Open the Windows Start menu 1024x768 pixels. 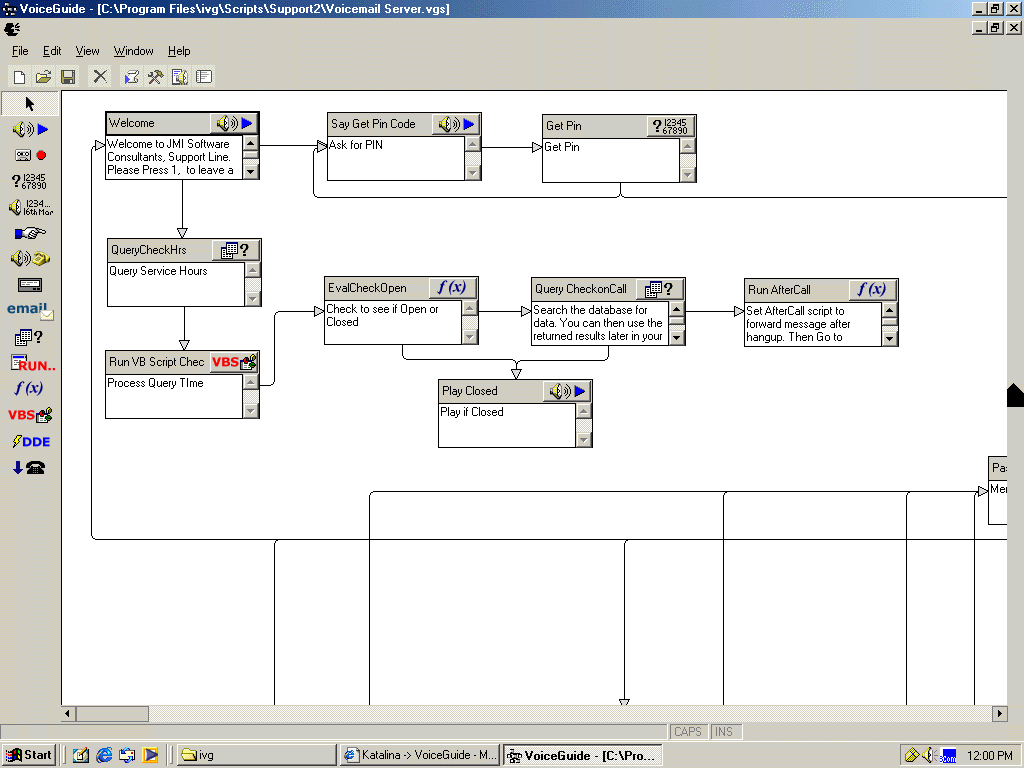29,755
